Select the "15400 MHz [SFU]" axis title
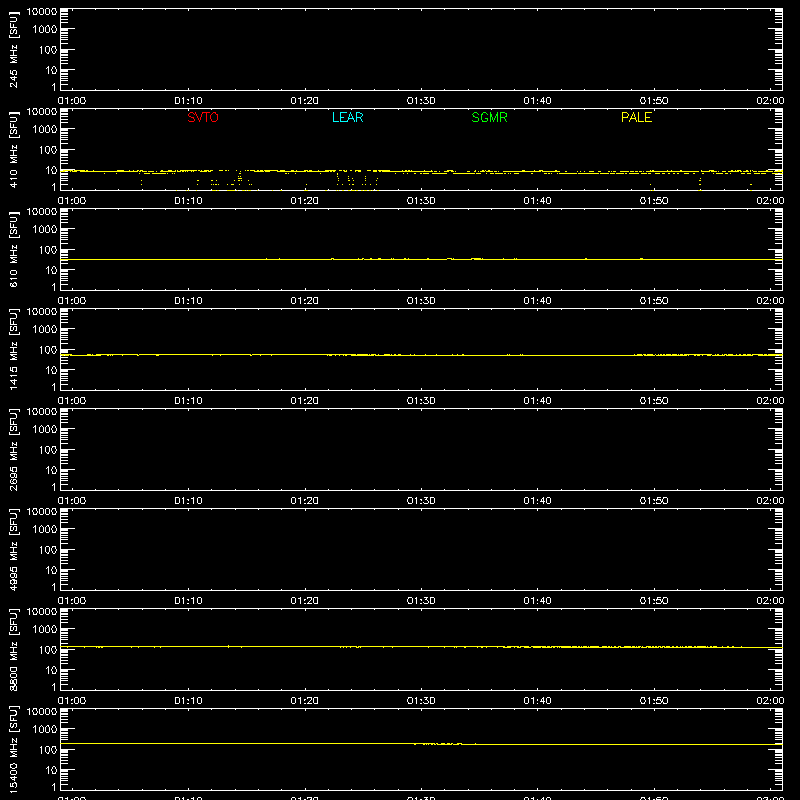Screen dimensions: 800x800 14,750
